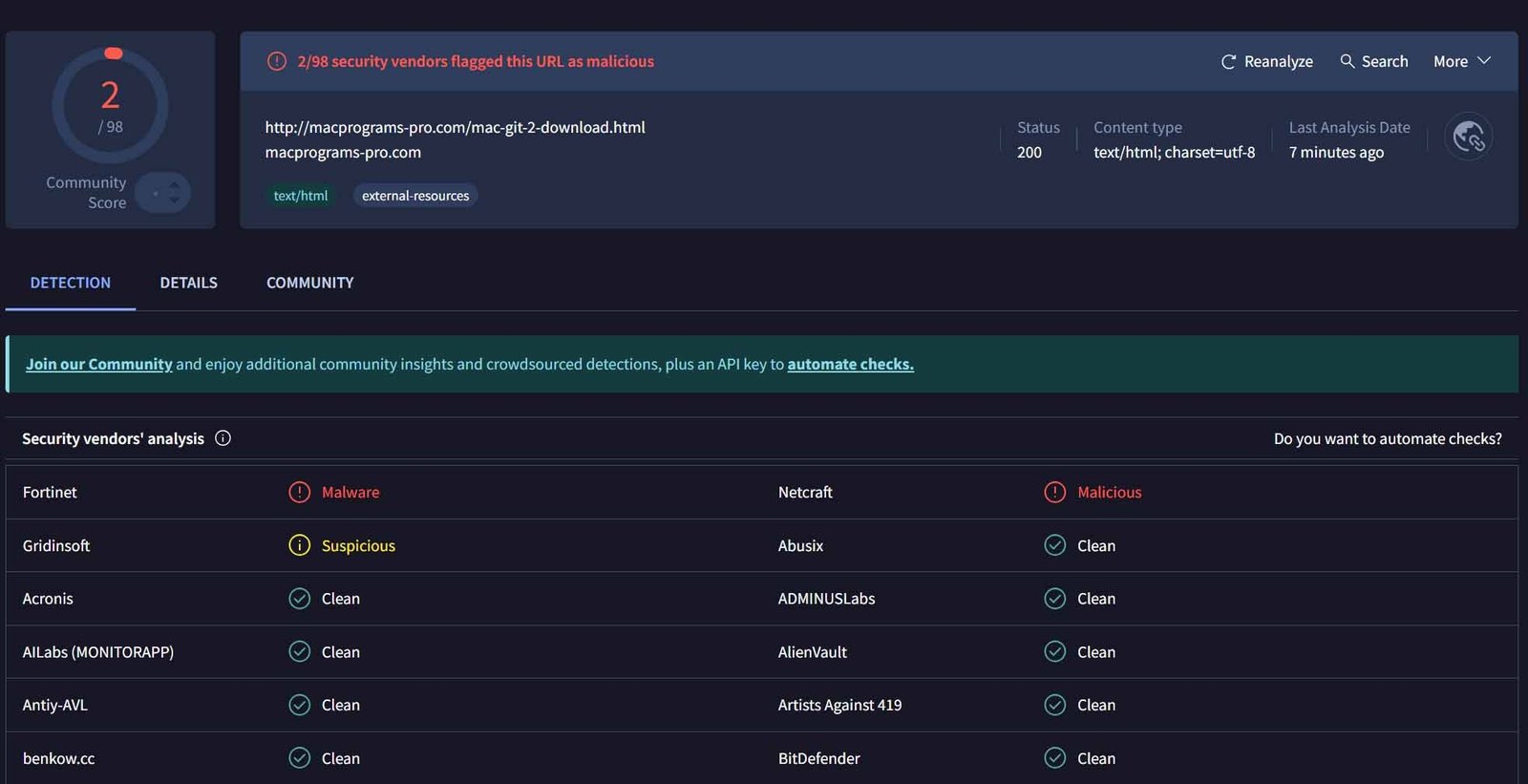1528x784 pixels.
Task: Click the red alert icon in flagged banner
Action: [x=277, y=61]
